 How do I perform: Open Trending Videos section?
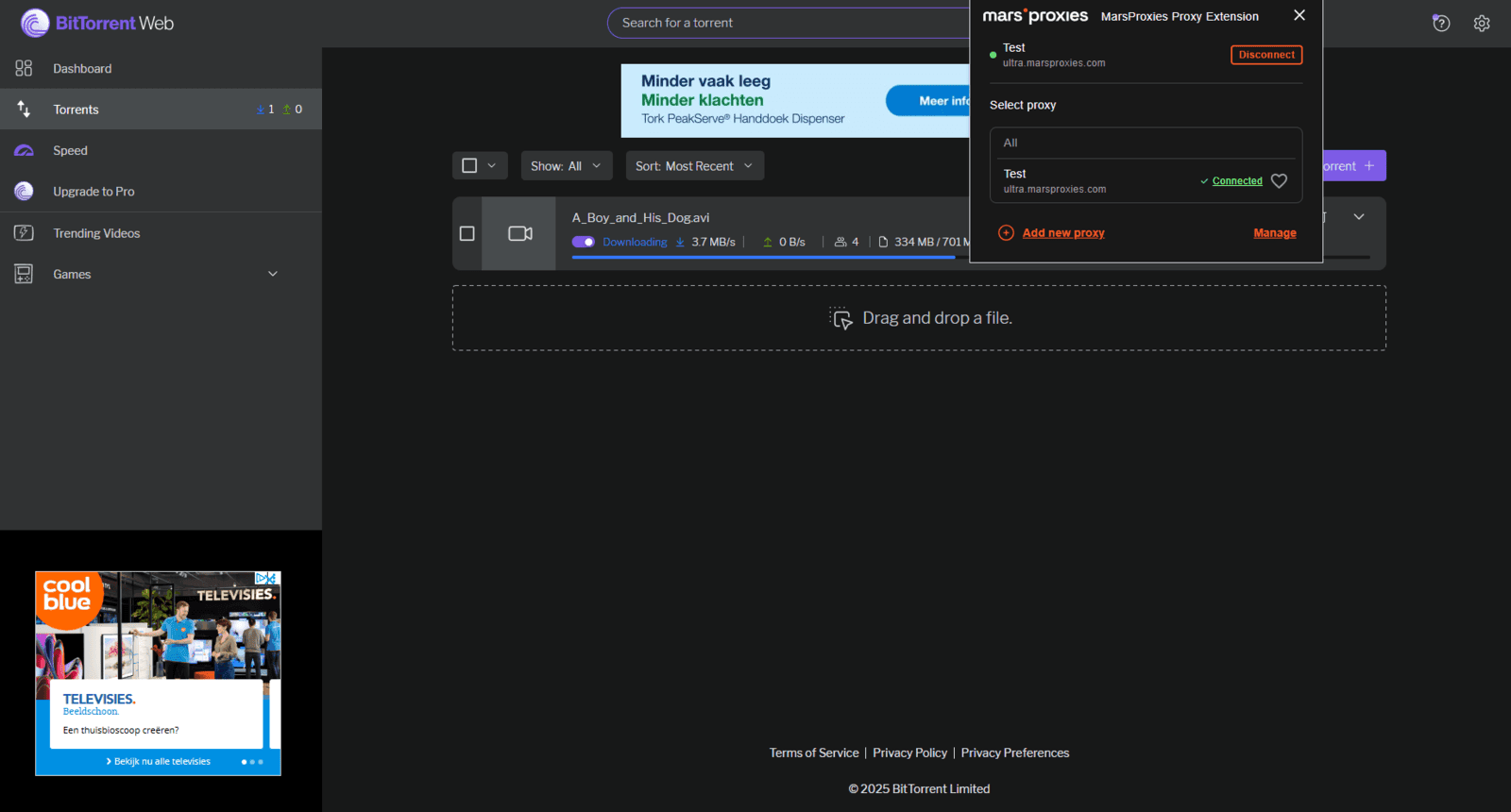tap(161, 233)
